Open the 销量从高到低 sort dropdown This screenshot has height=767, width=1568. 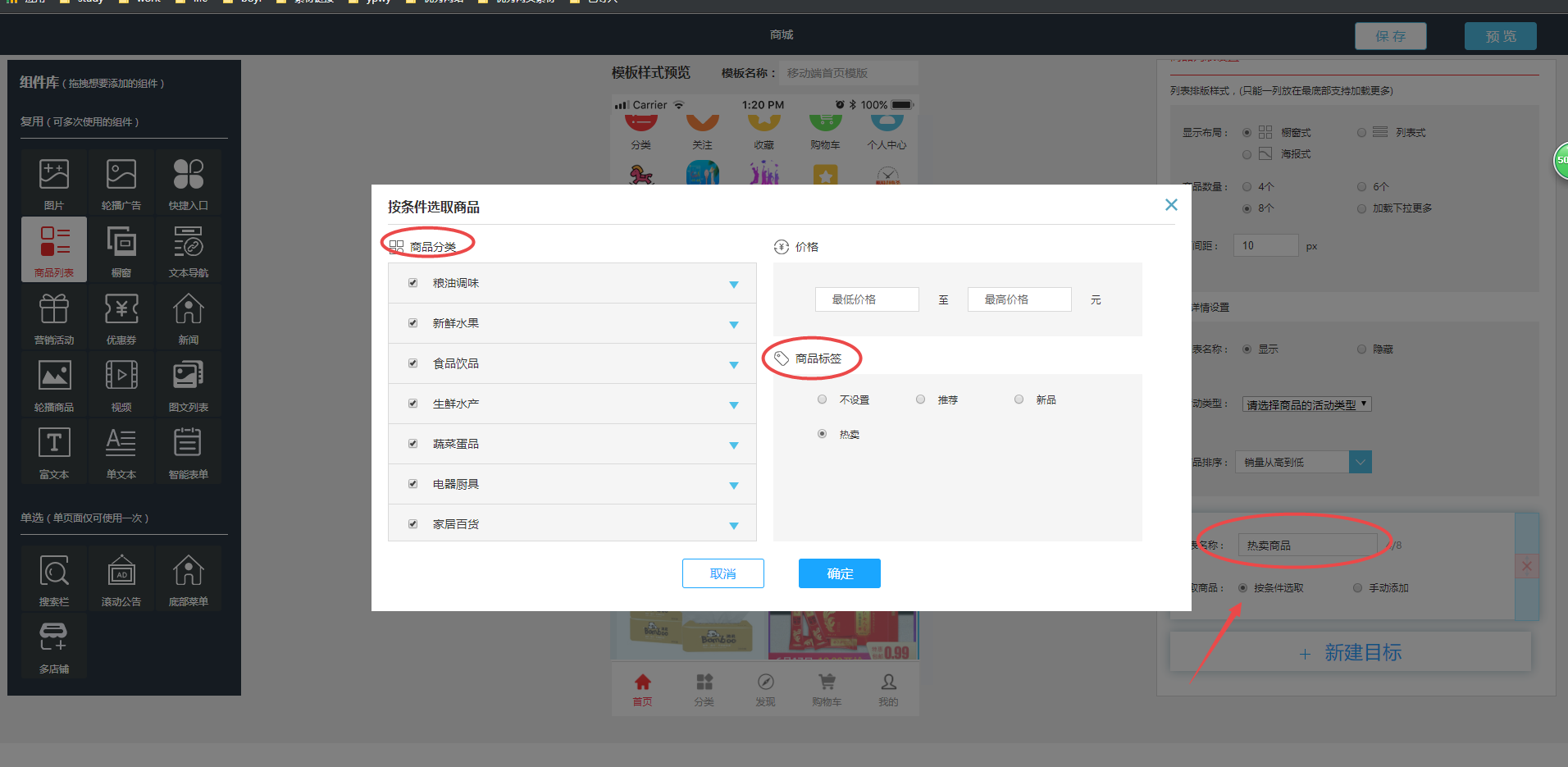[x=1360, y=463]
